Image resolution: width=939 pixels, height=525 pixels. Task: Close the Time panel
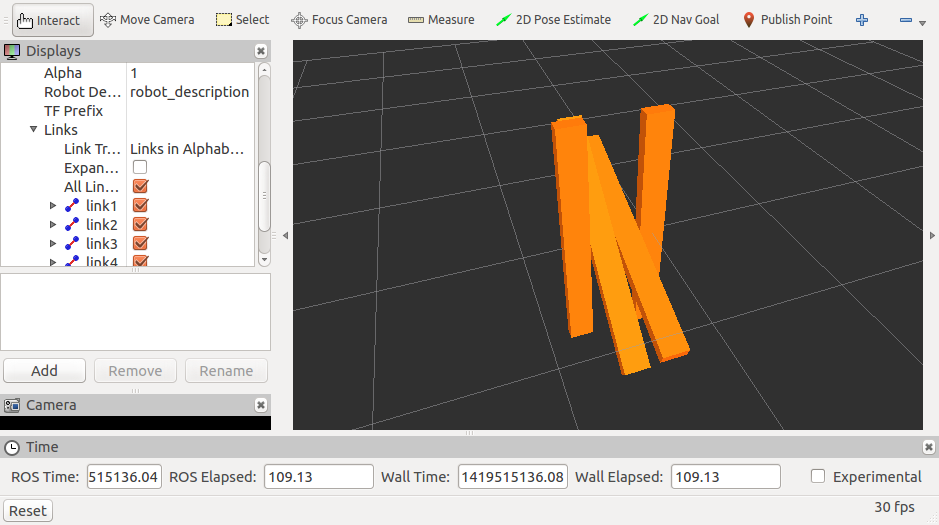click(x=928, y=447)
